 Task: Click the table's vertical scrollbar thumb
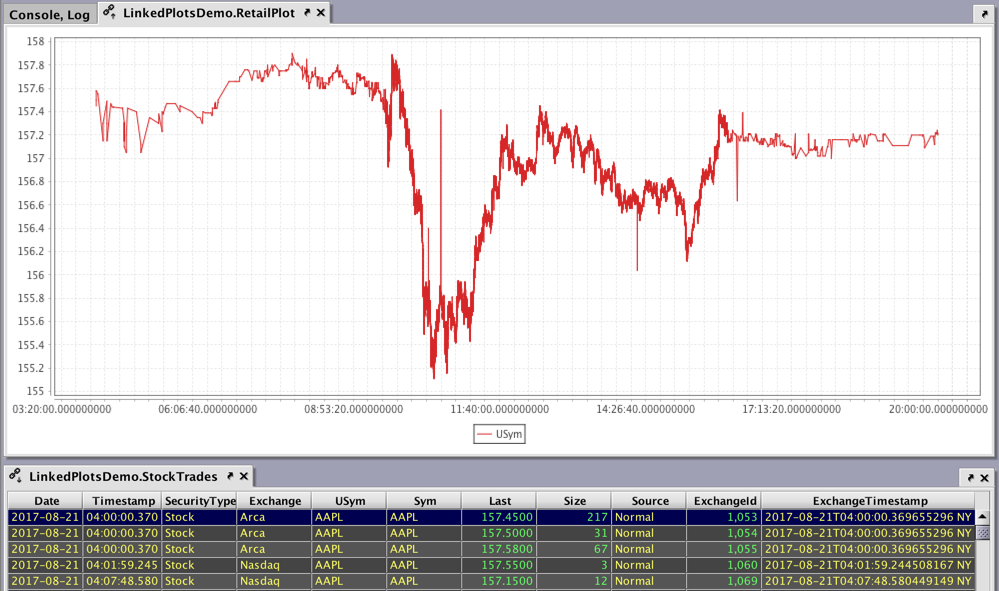click(983, 533)
